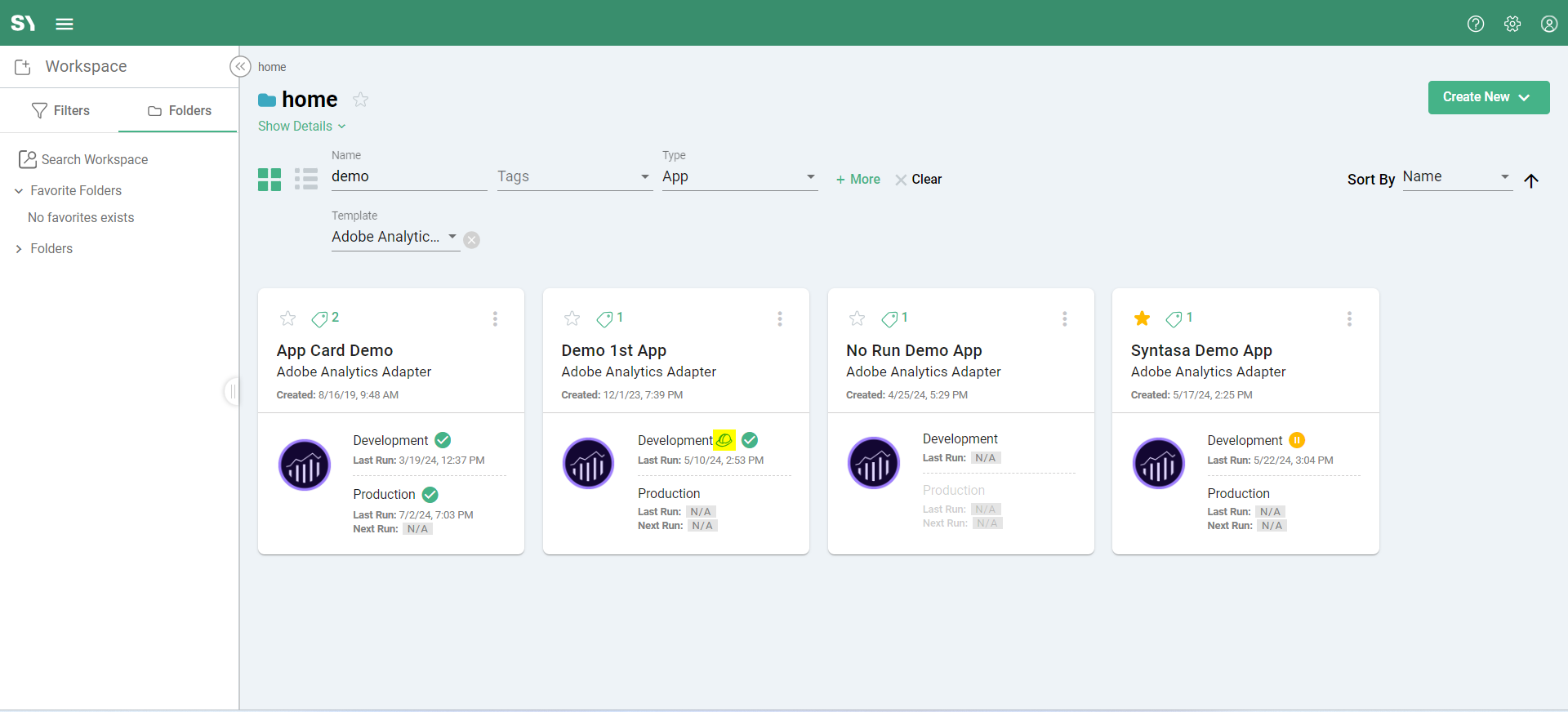
Task: Toggle favorite star next to home title
Action: 360,100
